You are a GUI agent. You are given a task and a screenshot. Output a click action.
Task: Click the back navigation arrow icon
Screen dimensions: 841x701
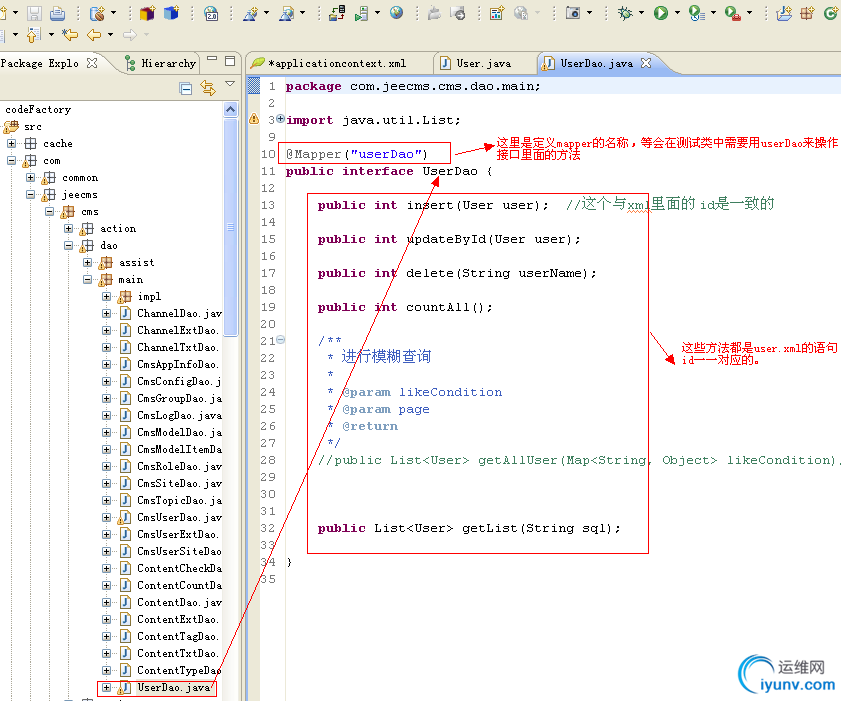coord(93,35)
